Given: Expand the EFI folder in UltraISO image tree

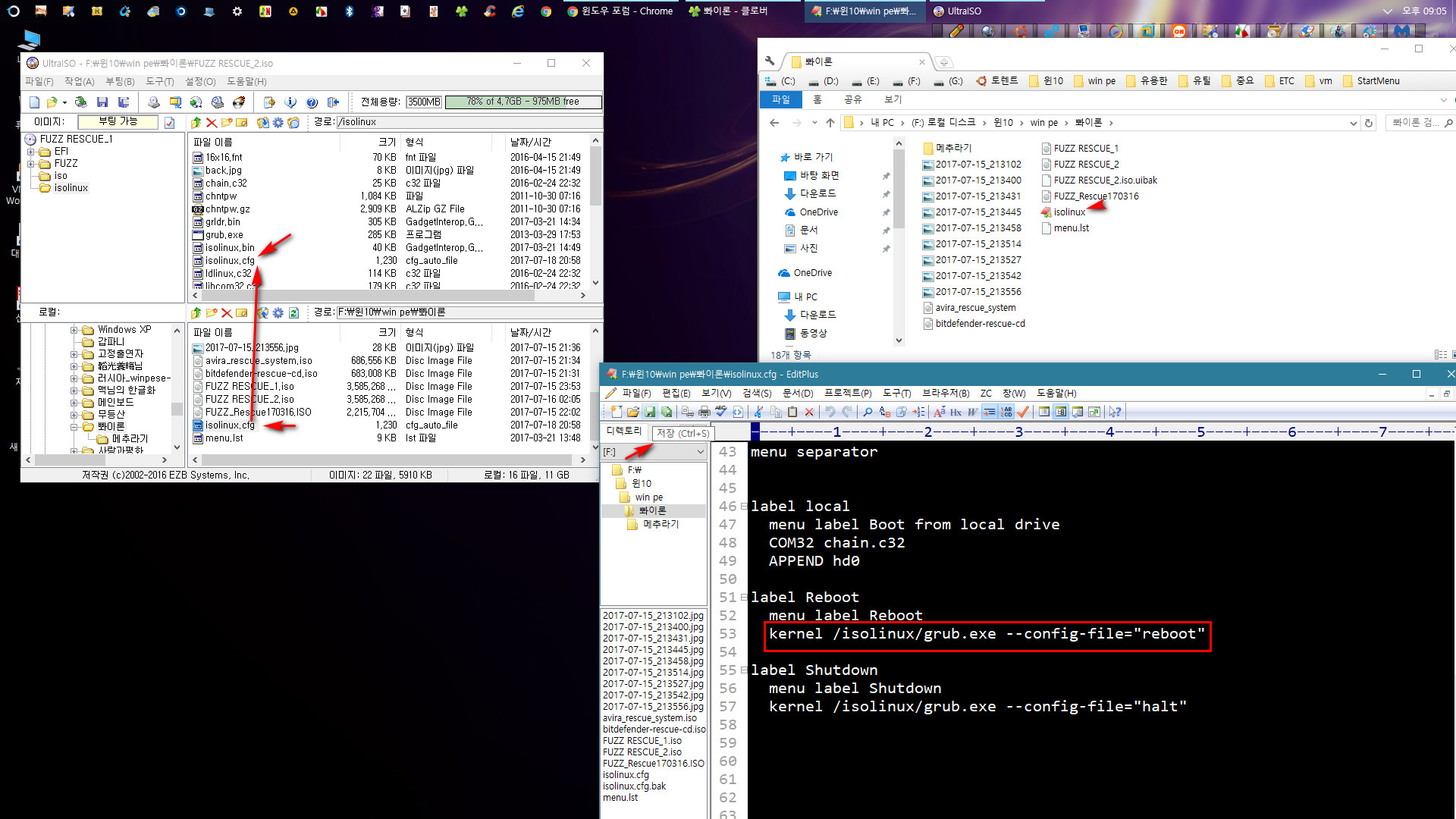Looking at the screenshot, I should click(31, 152).
